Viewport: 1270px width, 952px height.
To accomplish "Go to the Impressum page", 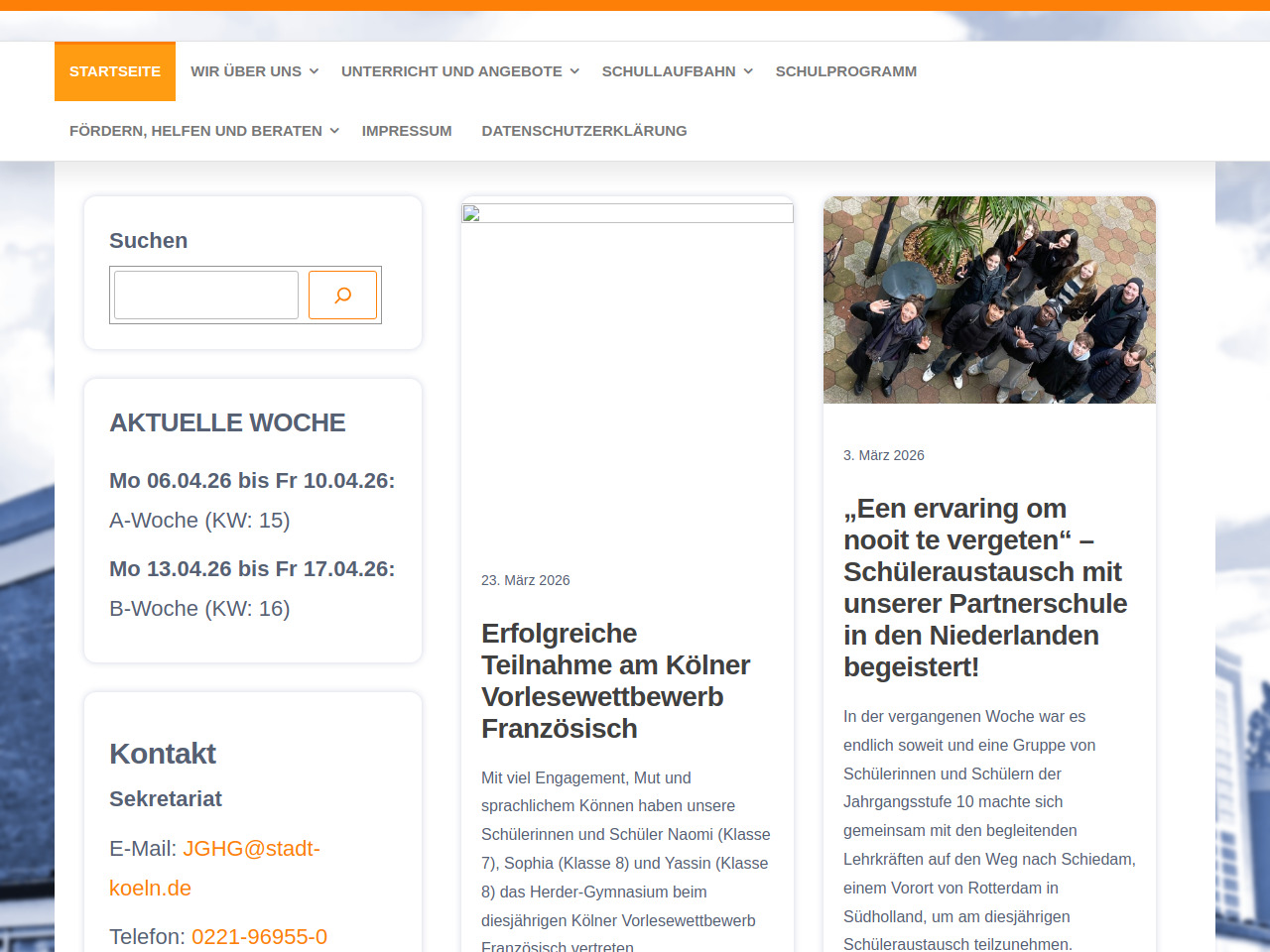I will click(x=407, y=131).
